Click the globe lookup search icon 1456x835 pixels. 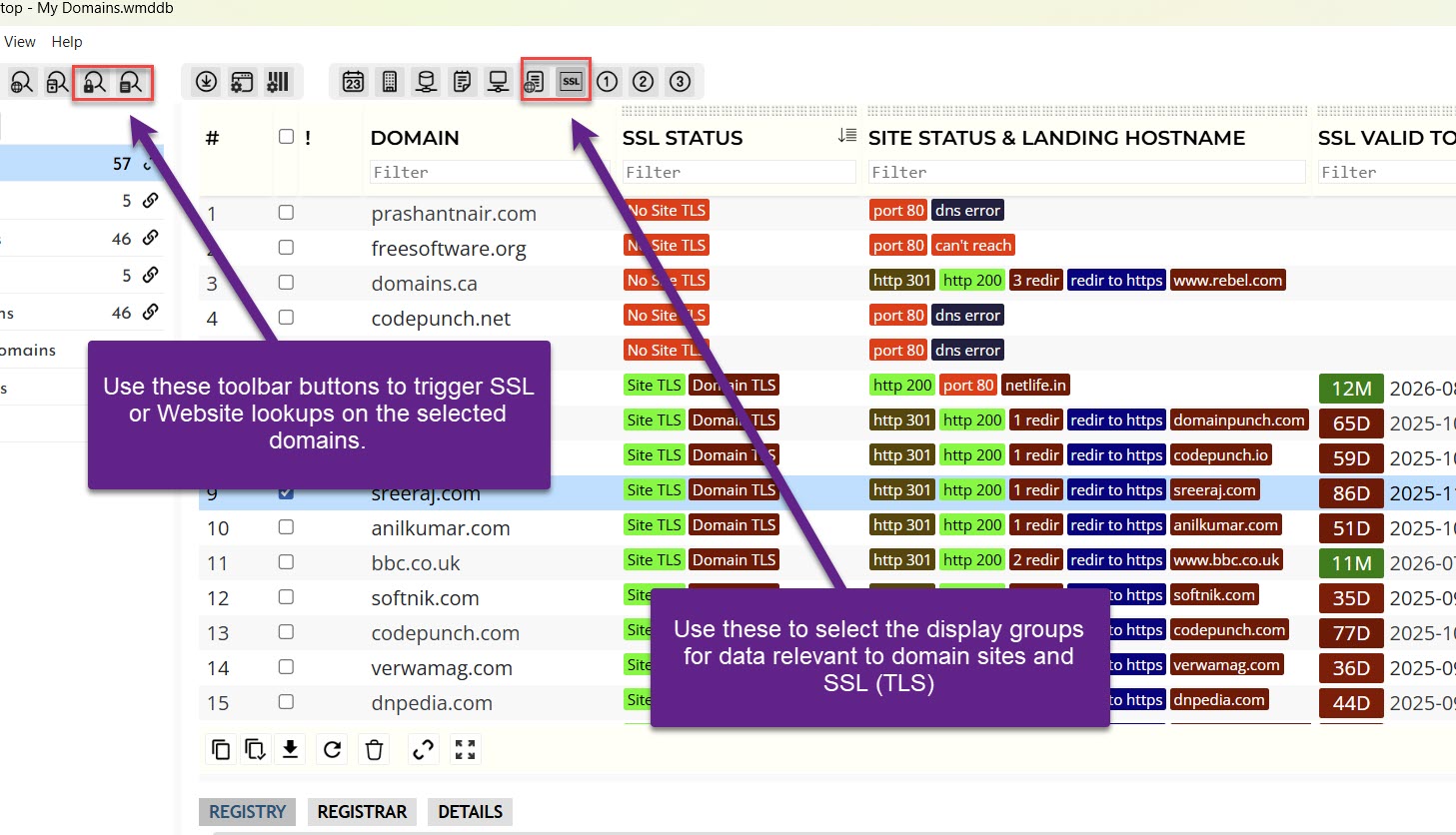click(x=20, y=82)
